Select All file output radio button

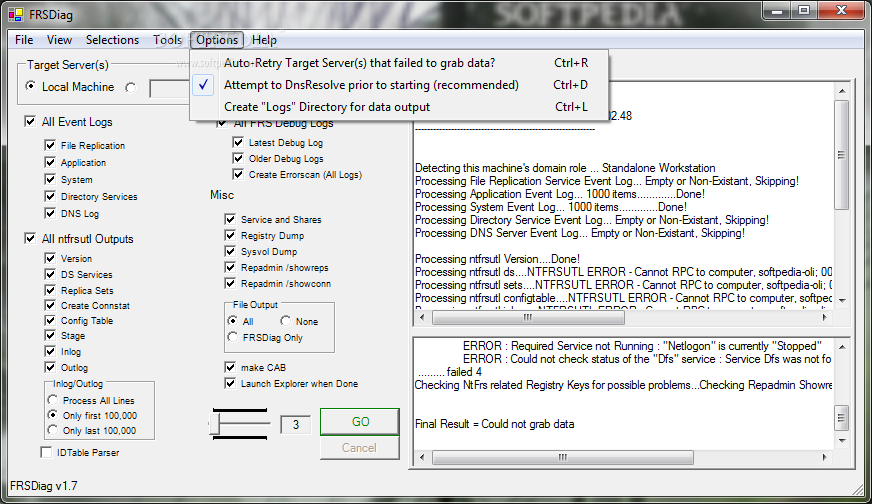pos(233,321)
